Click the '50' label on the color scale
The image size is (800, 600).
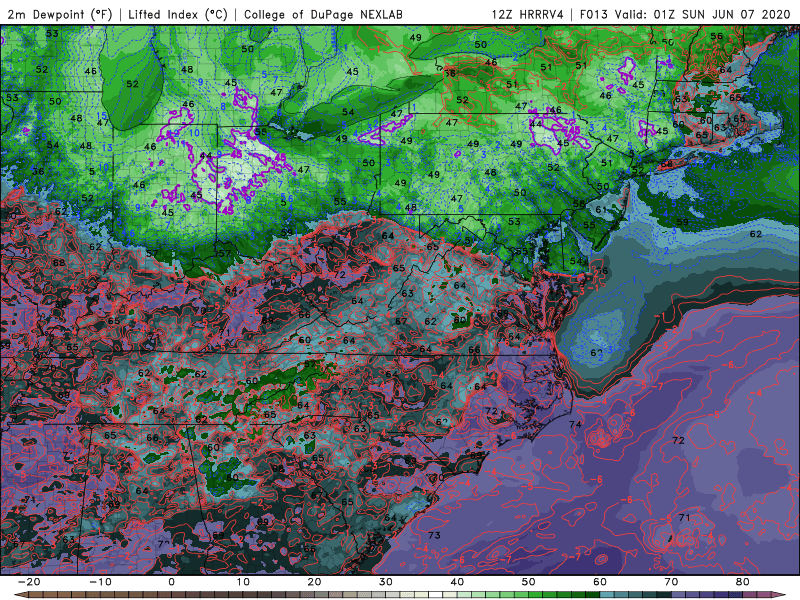tap(529, 582)
